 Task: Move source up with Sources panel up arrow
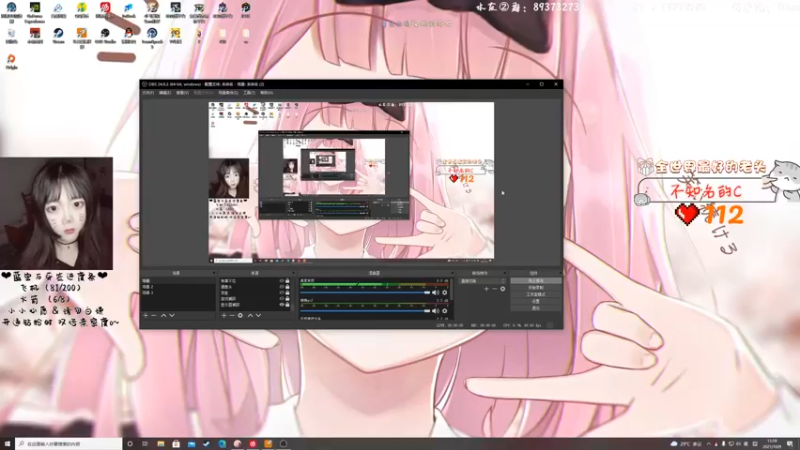tap(250, 315)
